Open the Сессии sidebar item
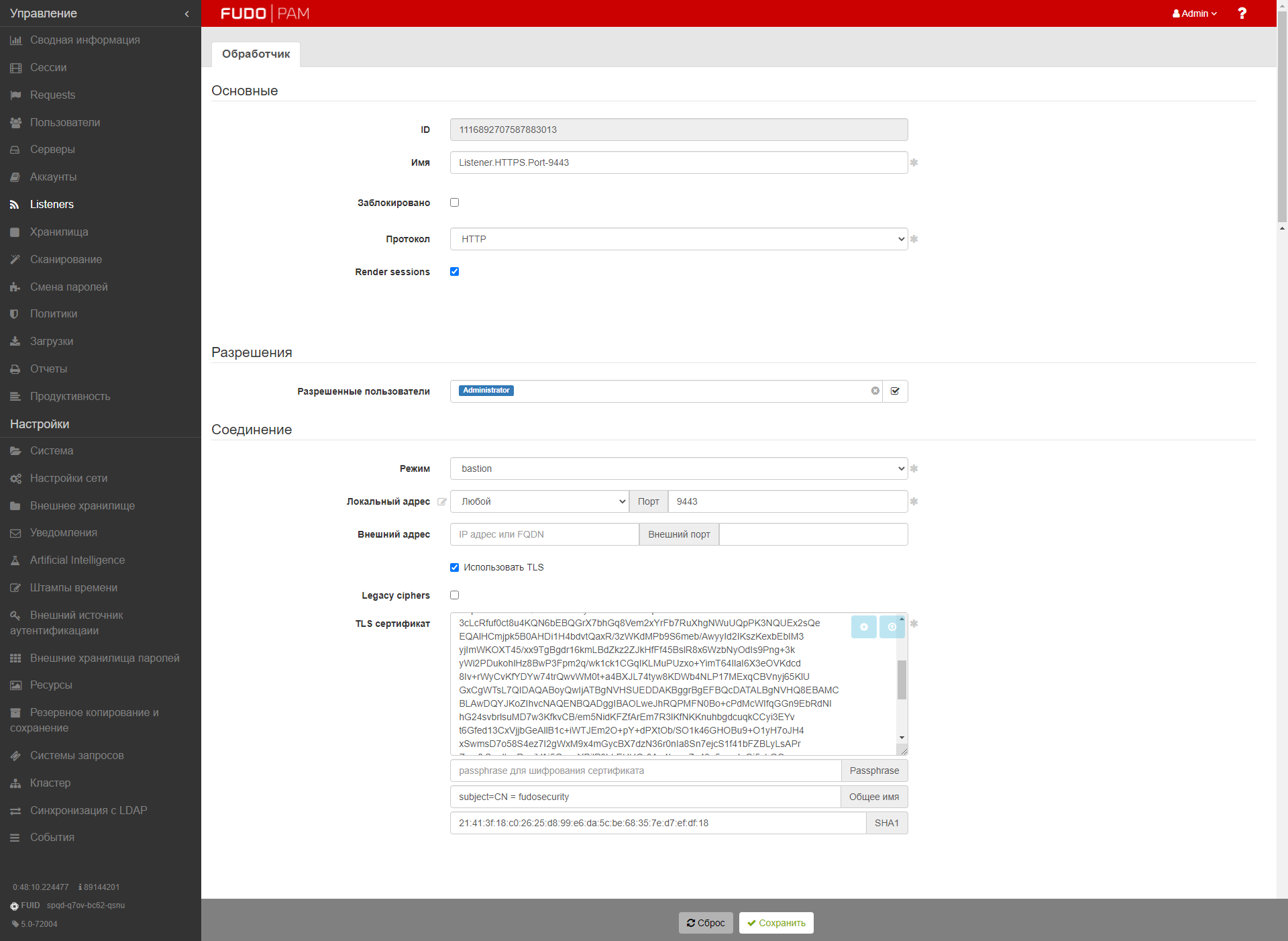1288x941 pixels. pyautogui.click(x=48, y=68)
